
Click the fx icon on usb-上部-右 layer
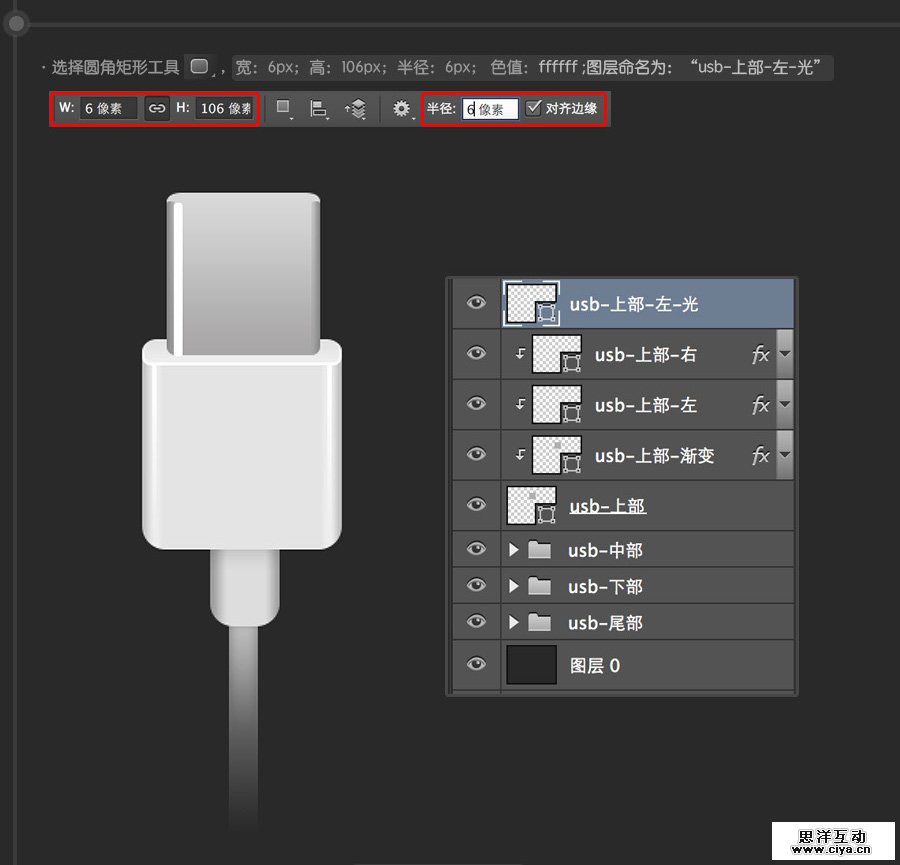click(761, 354)
